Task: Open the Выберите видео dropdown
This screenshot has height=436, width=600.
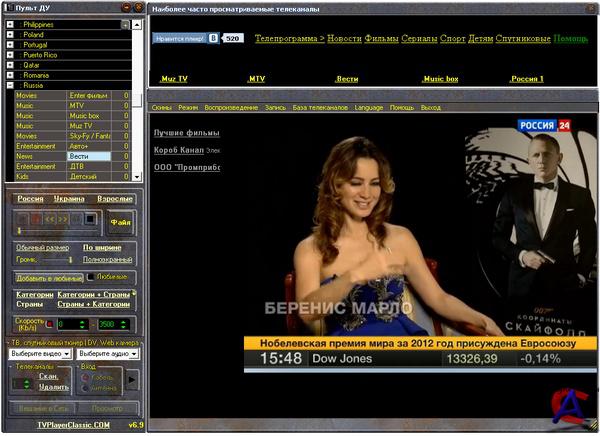Action: tap(40, 354)
